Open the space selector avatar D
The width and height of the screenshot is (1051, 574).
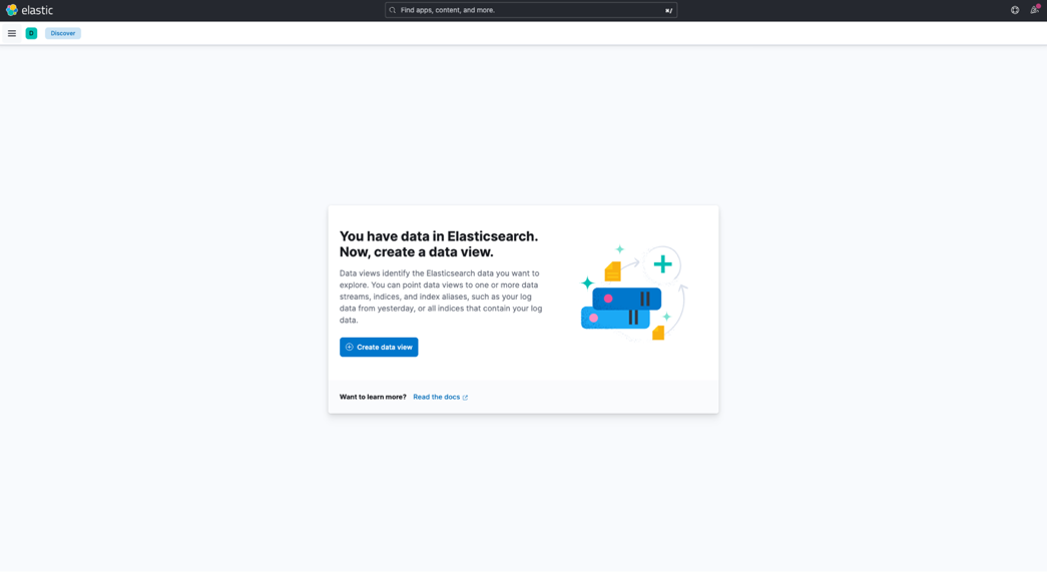pyautogui.click(x=31, y=33)
